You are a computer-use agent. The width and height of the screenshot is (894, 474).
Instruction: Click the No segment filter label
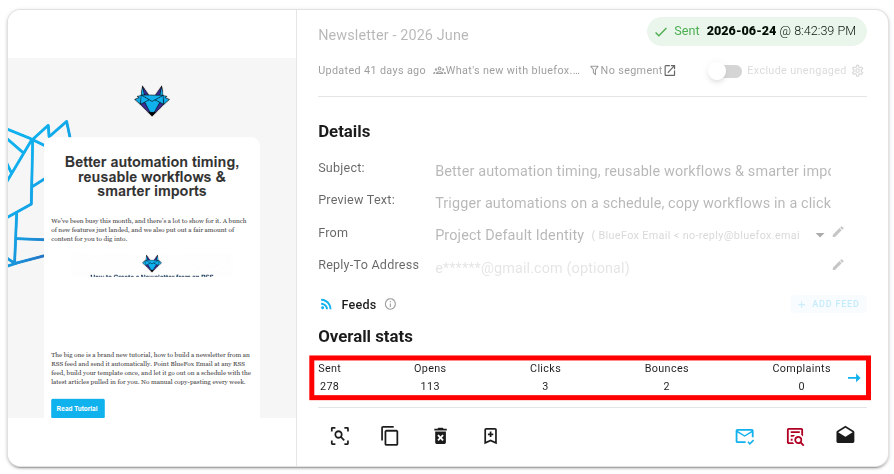[x=626, y=71]
